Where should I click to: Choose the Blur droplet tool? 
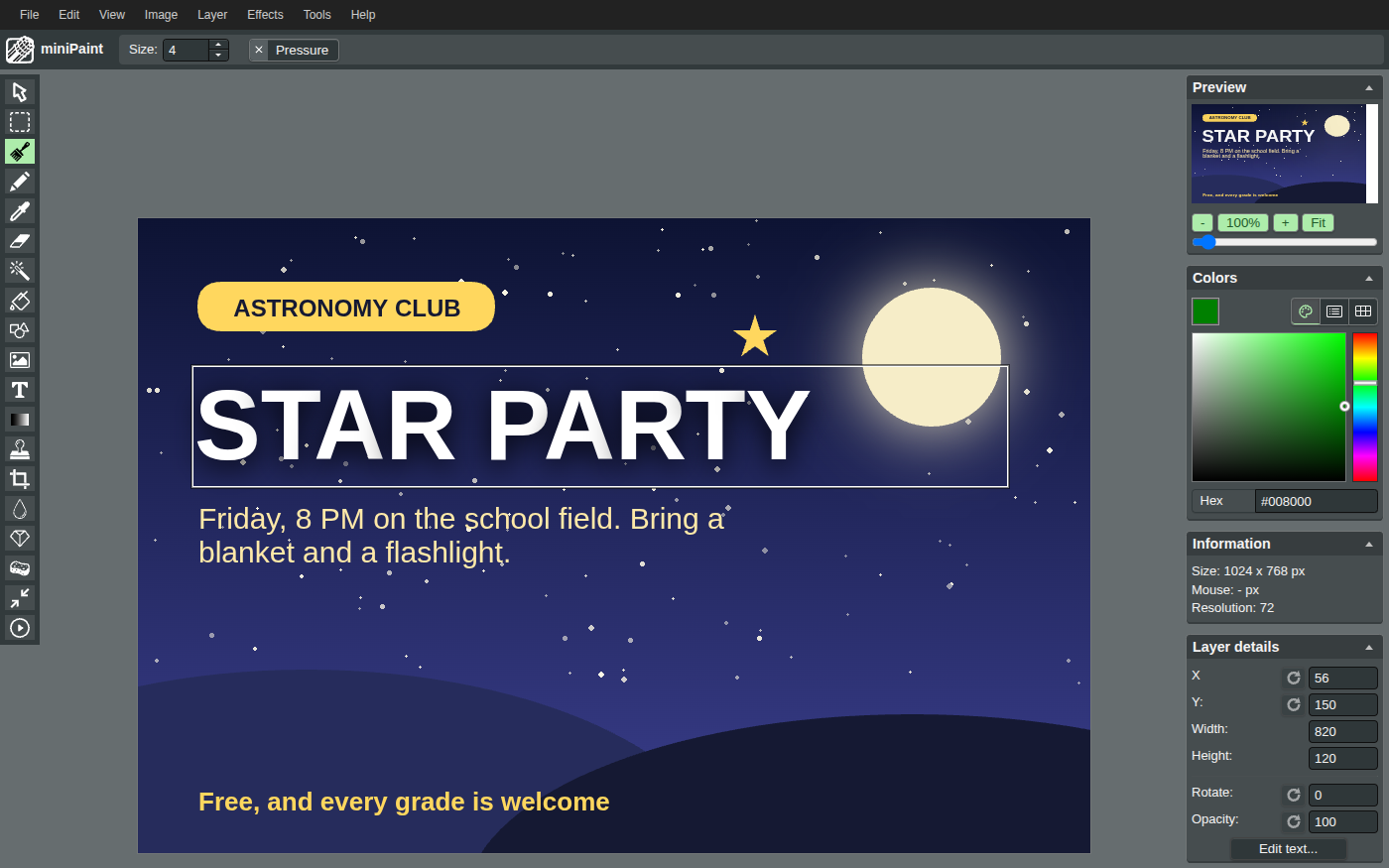point(20,509)
